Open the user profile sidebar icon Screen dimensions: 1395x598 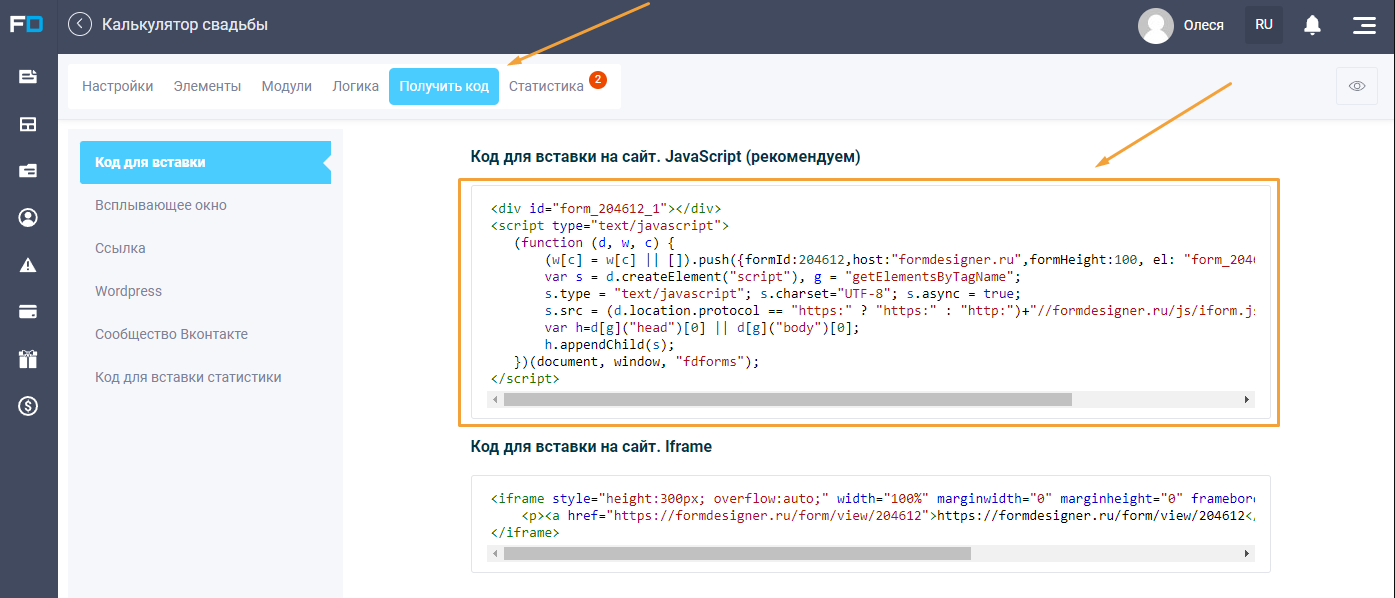coord(28,218)
